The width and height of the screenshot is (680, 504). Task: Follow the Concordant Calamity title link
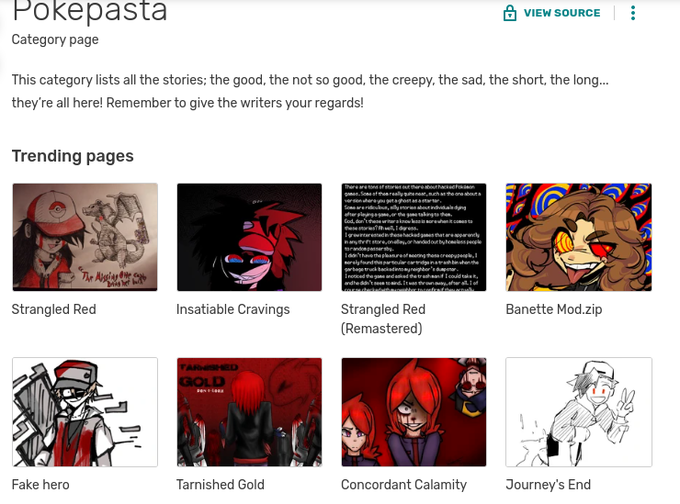click(404, 484)
